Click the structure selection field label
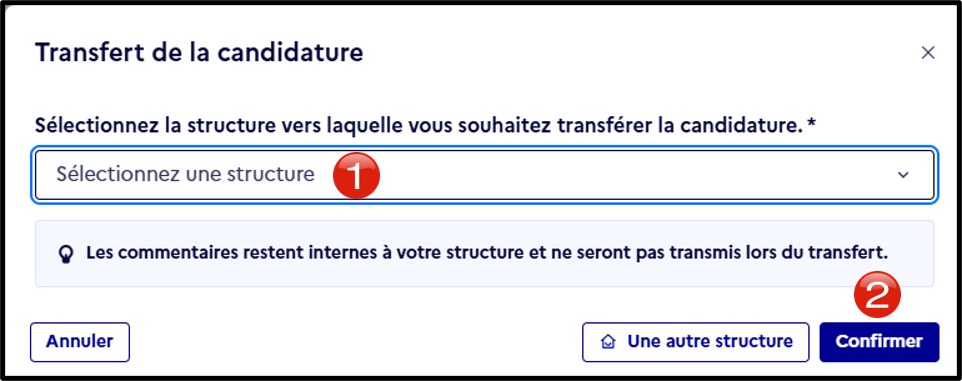 point(426,126)
